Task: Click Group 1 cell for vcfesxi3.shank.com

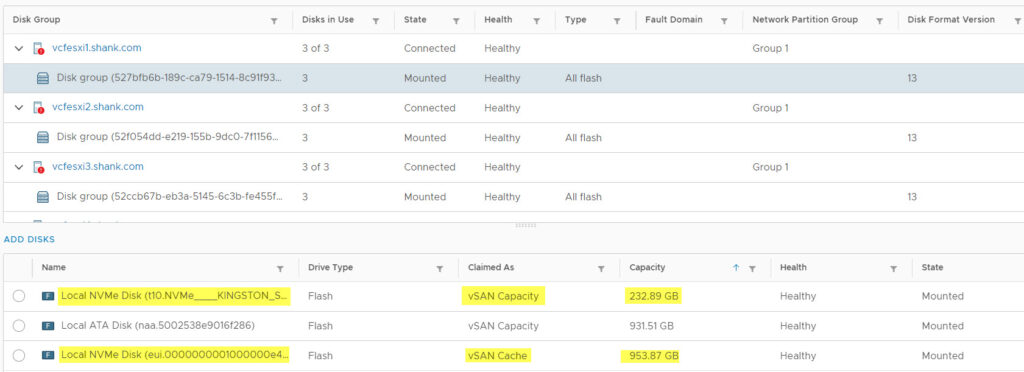Action: [770, 167]
